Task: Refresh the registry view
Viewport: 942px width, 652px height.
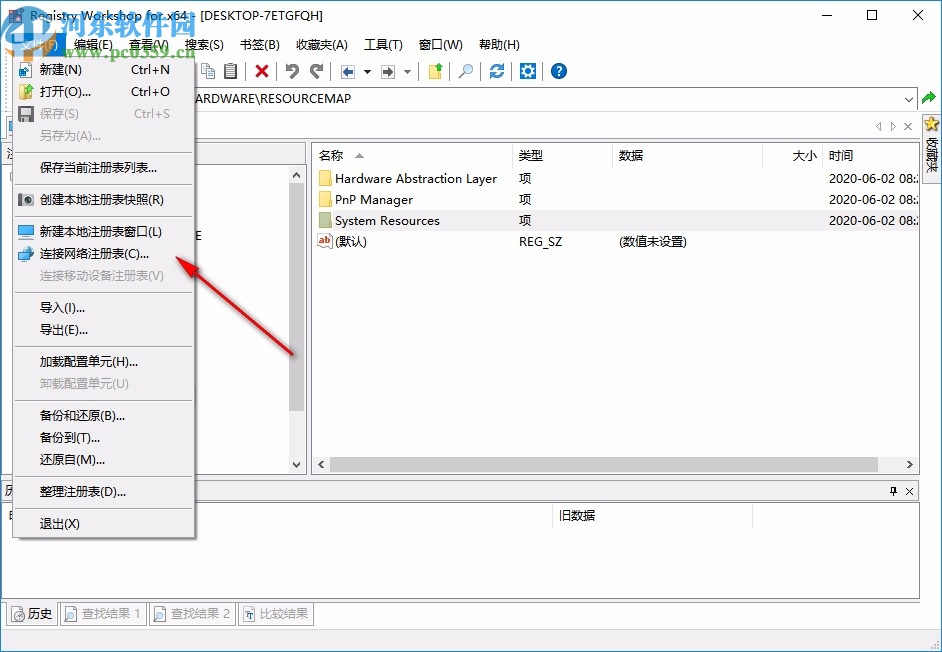Action: tap(497, 71)
